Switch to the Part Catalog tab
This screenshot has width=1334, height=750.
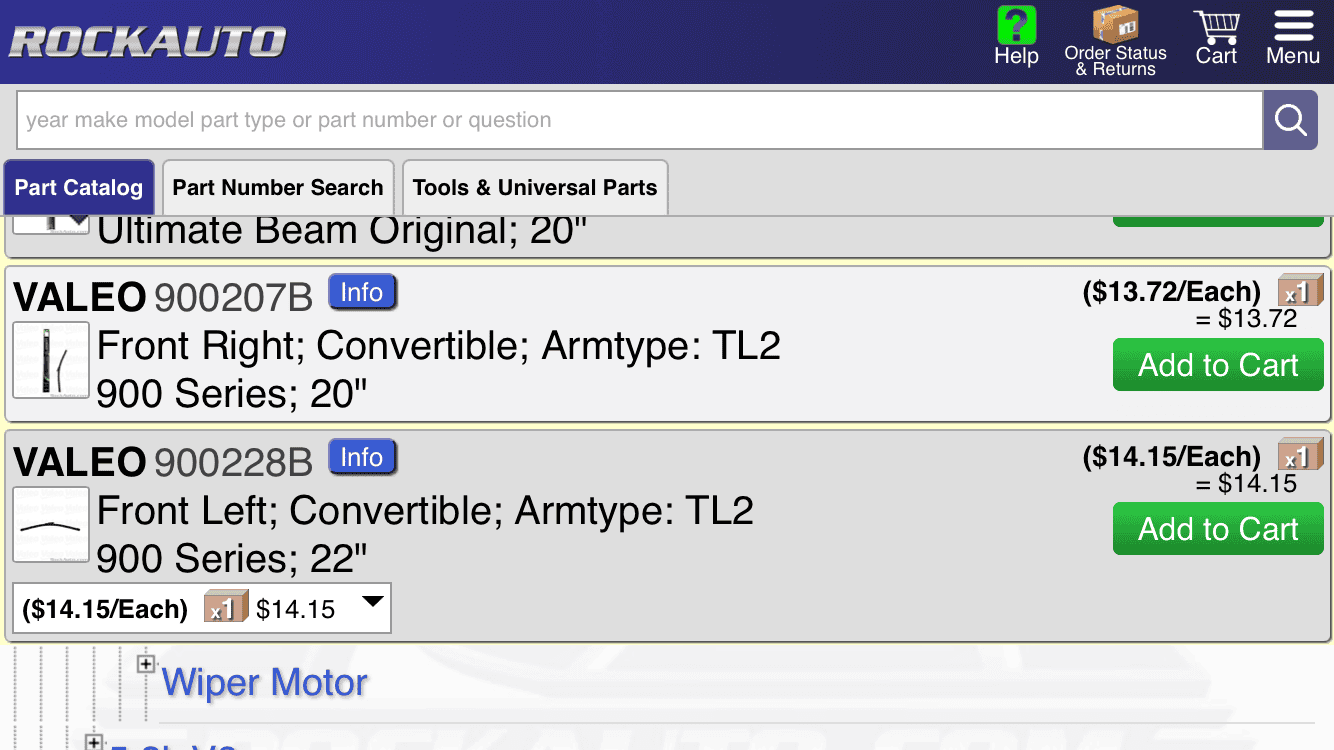[x=79, y=188]
